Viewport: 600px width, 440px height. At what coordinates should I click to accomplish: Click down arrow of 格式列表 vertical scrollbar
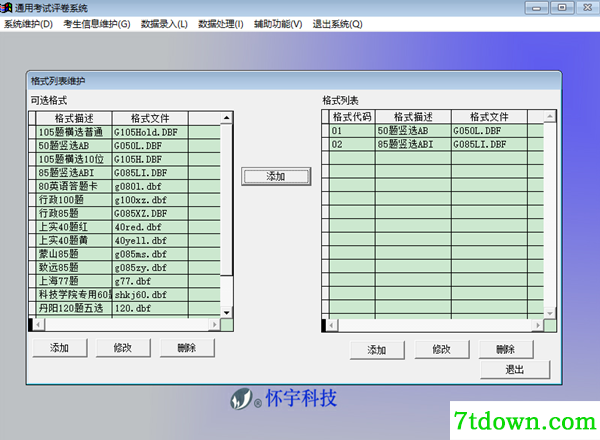[x=550, y=313]
